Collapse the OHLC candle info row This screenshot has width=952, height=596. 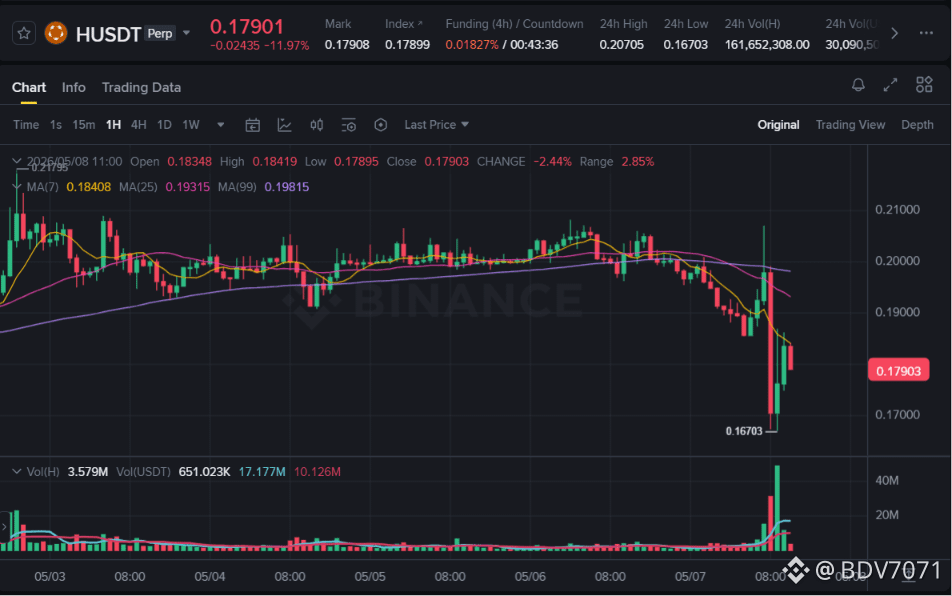tap(17, 161)
